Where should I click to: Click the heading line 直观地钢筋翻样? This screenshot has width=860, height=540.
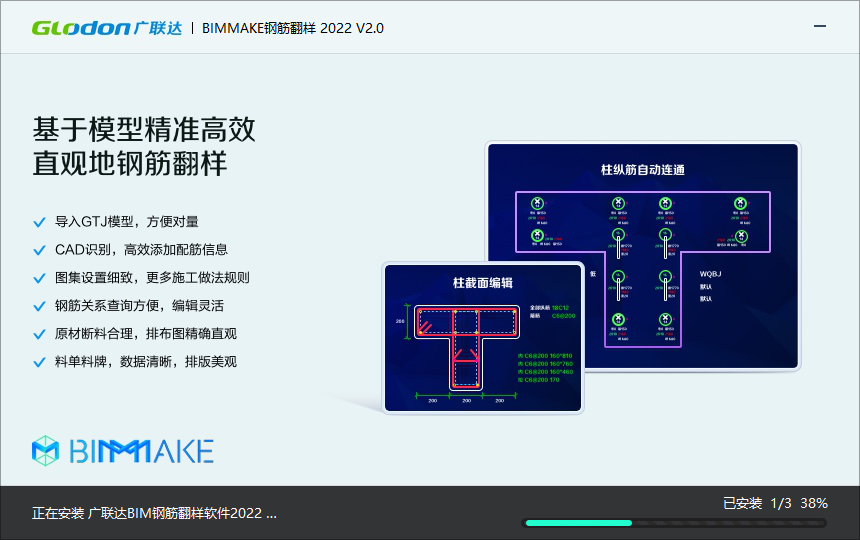(130, 163)
